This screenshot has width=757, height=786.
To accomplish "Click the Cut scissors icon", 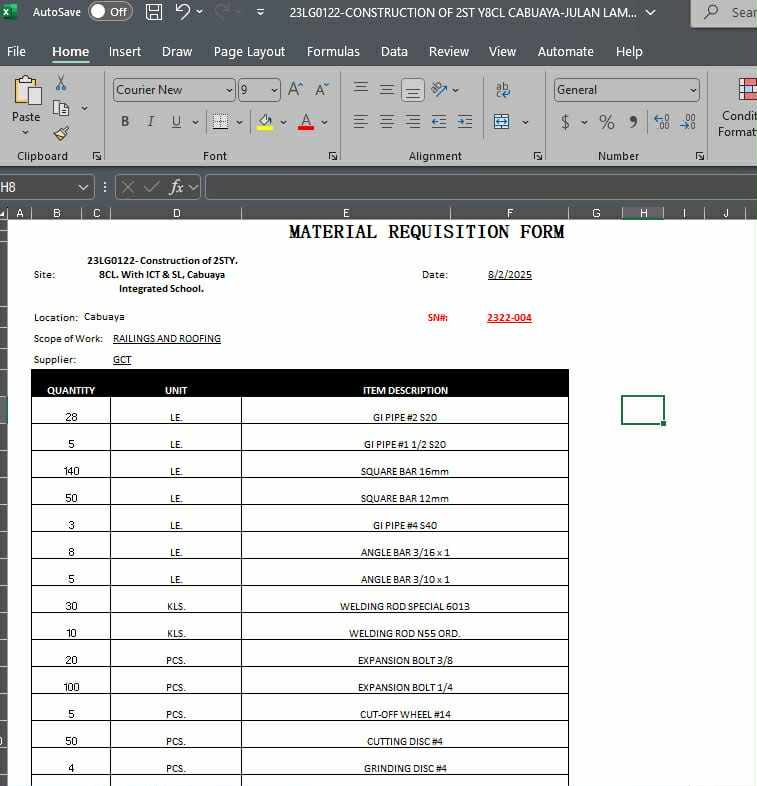I will coord(61,82).
